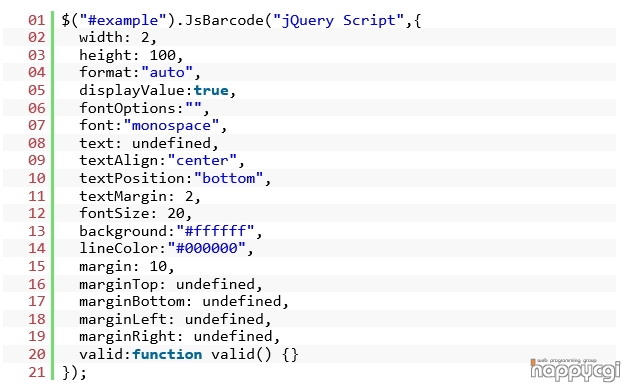Click line number 10

[x=37, y=178]
